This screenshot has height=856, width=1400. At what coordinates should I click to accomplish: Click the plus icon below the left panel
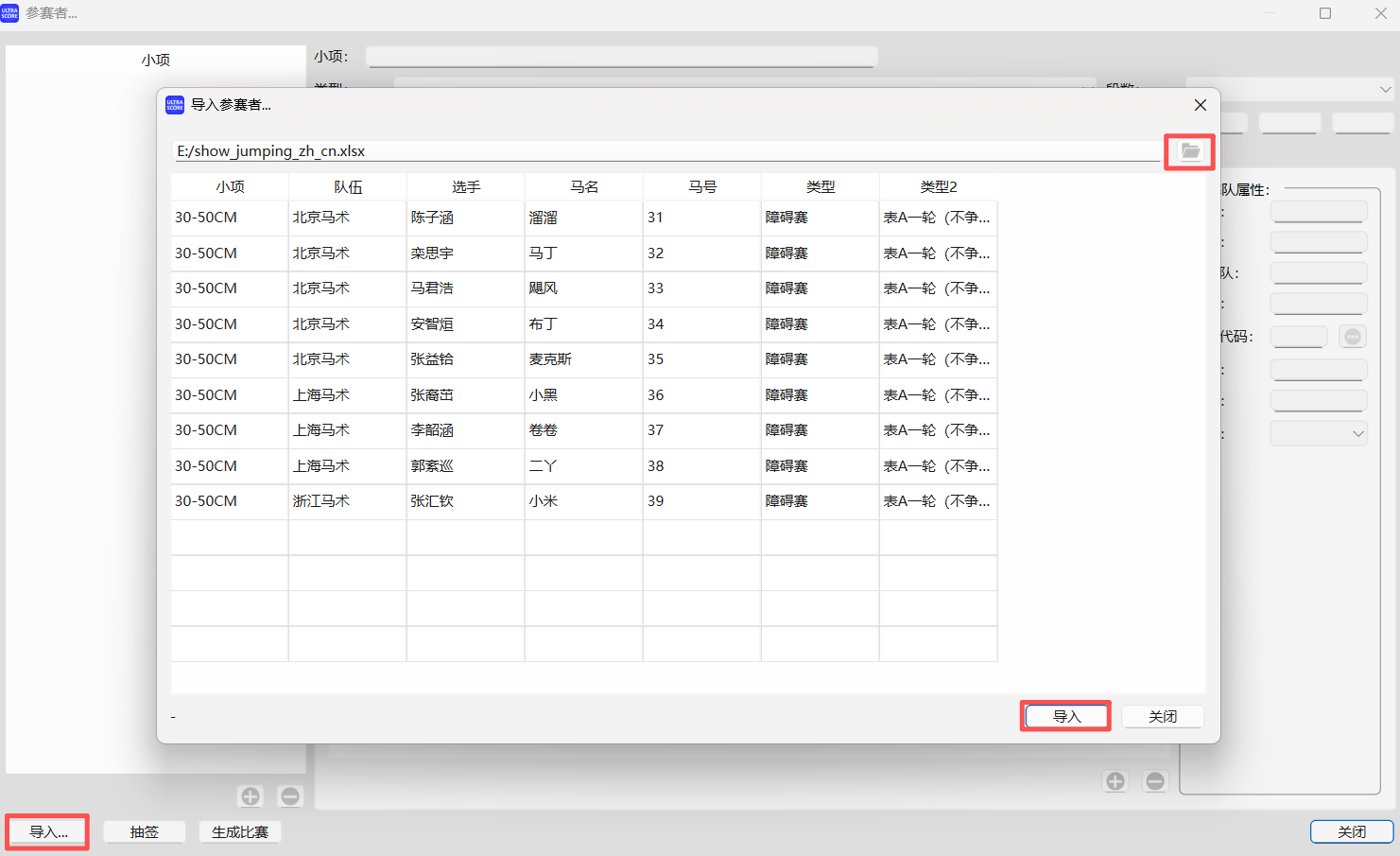250,795
